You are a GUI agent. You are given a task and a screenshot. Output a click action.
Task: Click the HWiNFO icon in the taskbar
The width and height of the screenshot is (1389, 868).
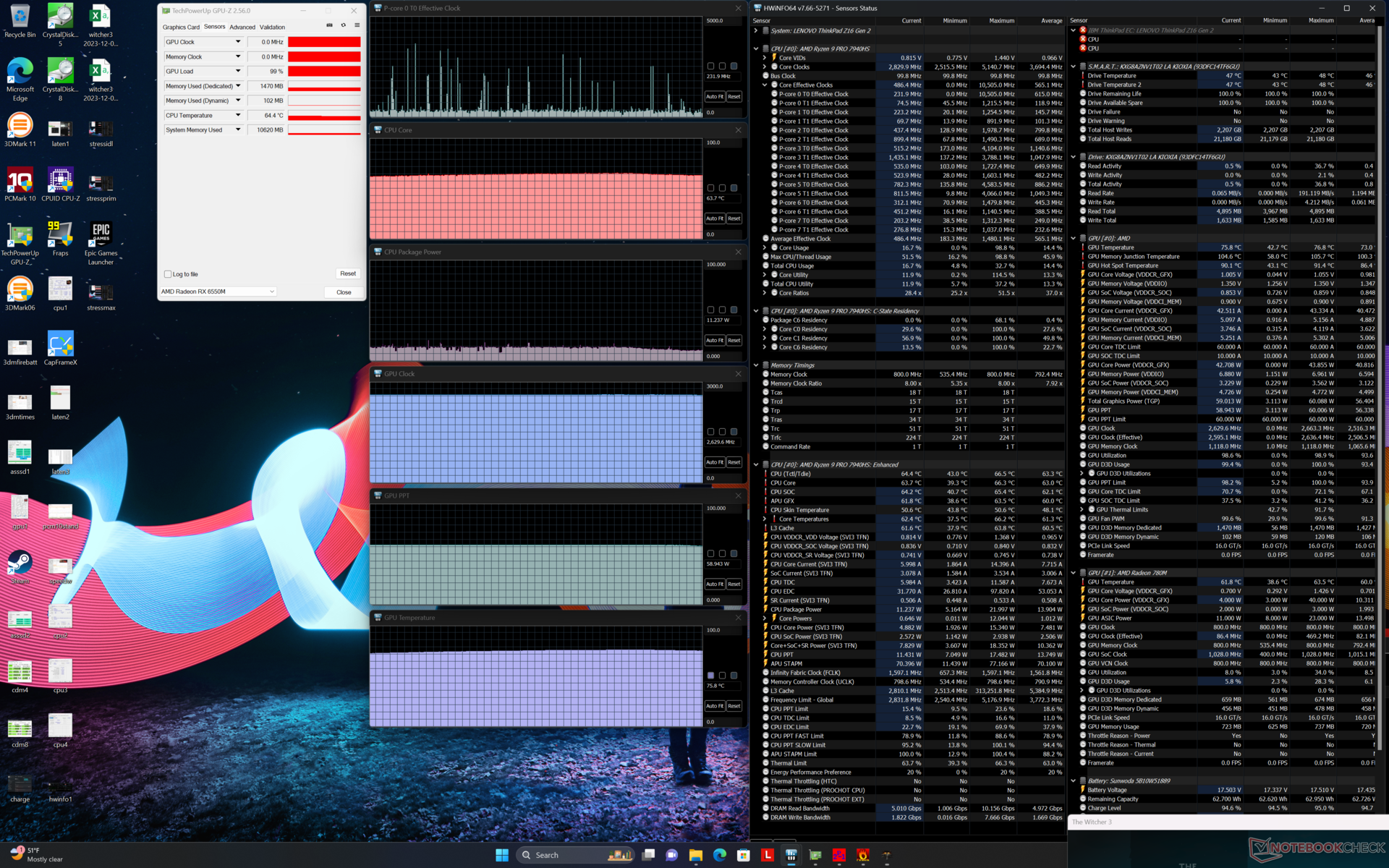pos(791,855)
